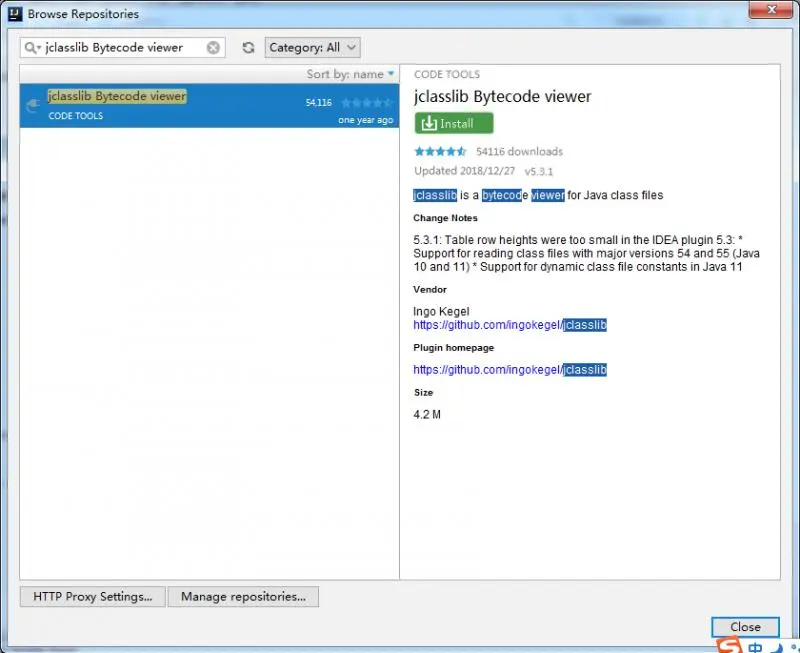Viewport: 800px width, 653px height.
Task: Click the Sogou input method tray icon
Action: point(730,646)
